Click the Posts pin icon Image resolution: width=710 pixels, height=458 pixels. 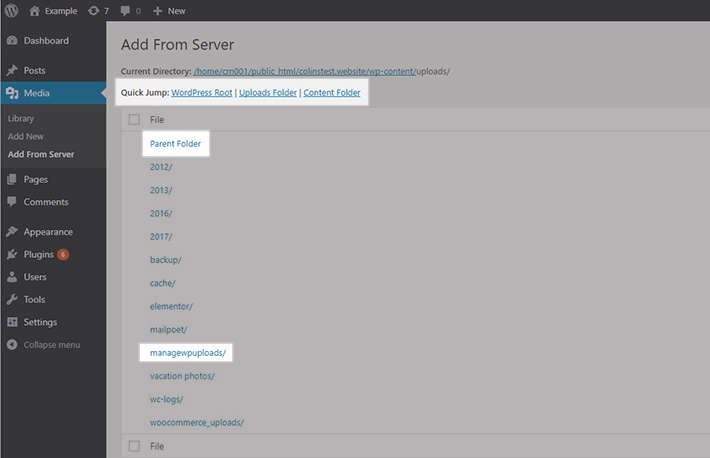point(12,71)
